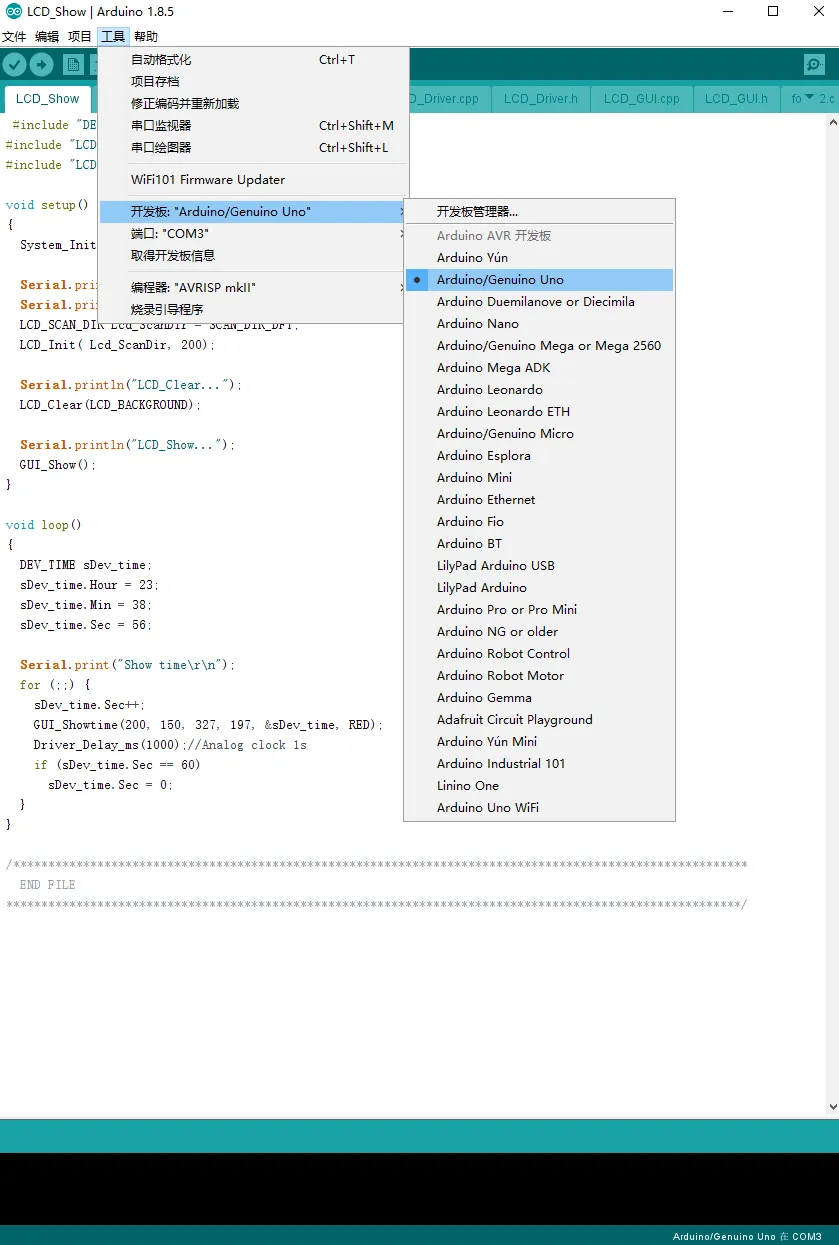The image size is (839, 1245).
Task: Click the Upload arrow toolbar icon
Action: click(41, 65)
